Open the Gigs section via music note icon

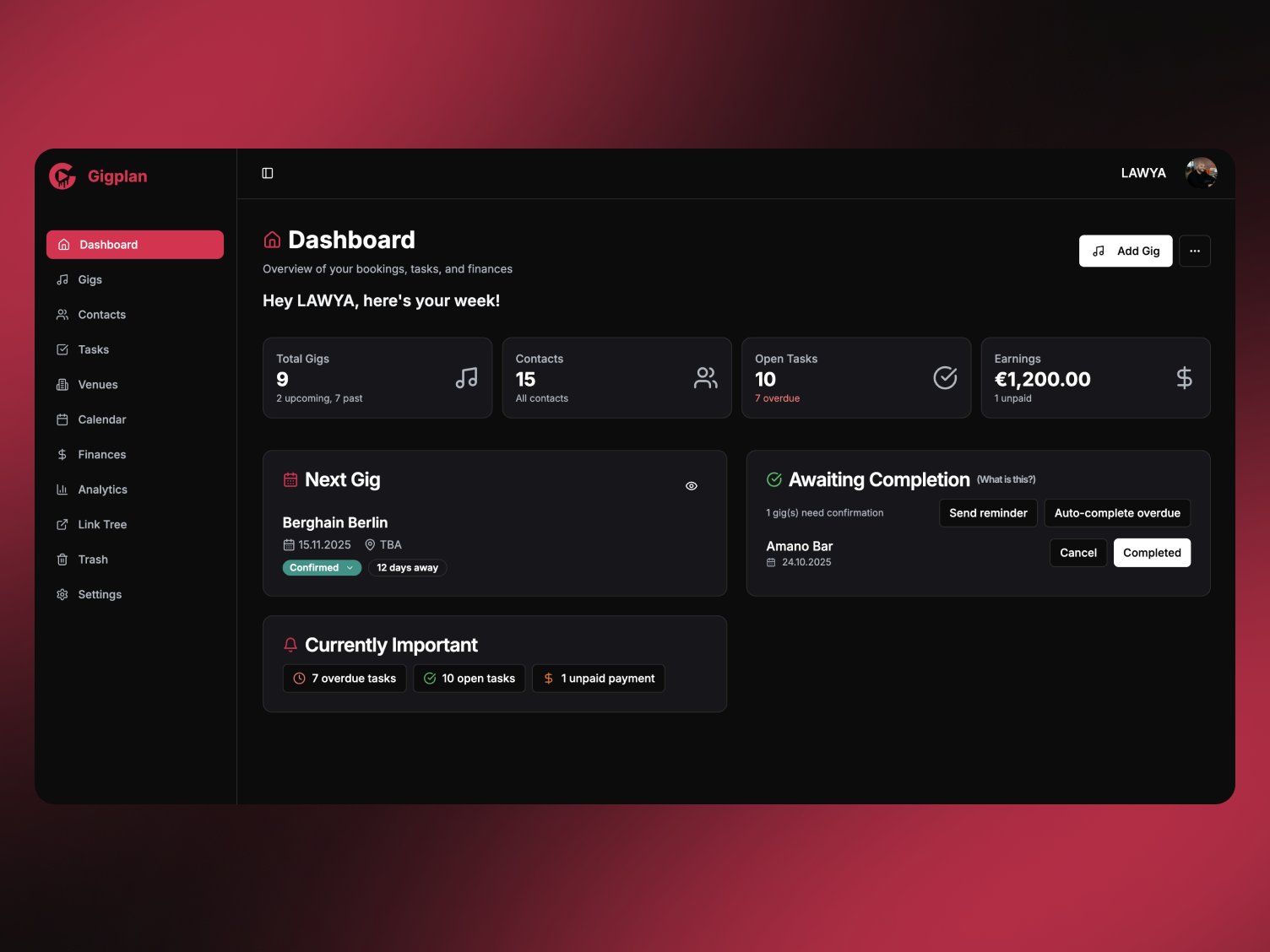pyautogui.click(x=62, y=279)
